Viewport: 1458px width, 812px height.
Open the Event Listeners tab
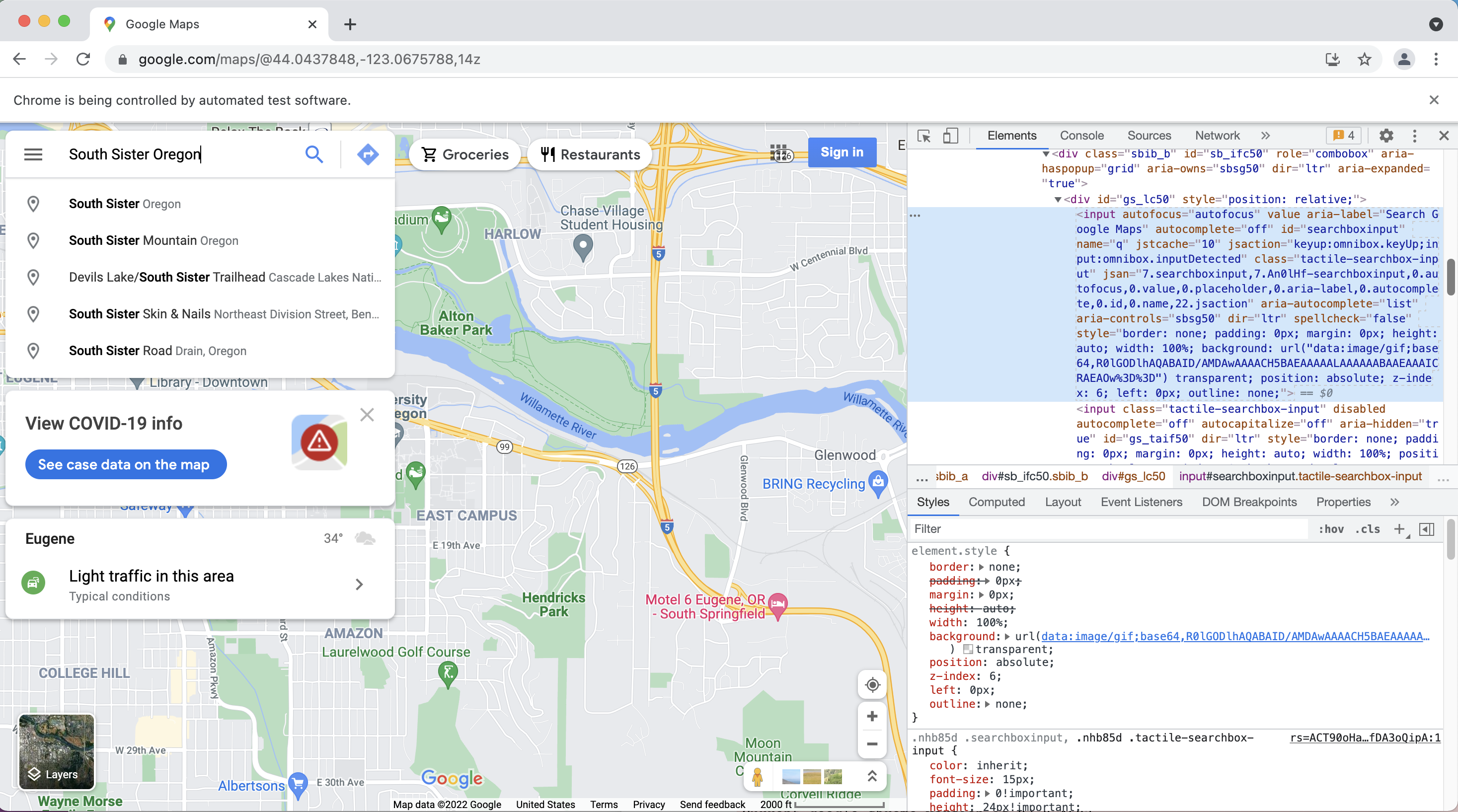(x=1141, y=502)
